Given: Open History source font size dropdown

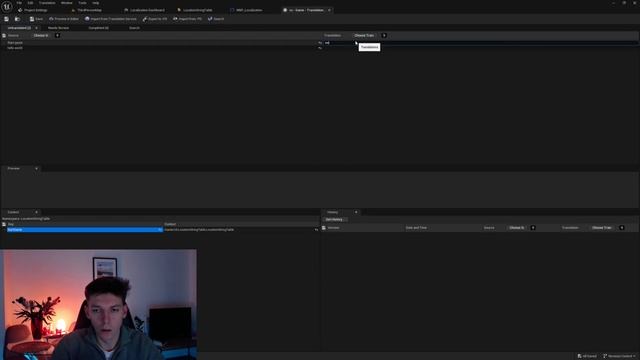Looking at the screenshot, I should click(533, 228).
